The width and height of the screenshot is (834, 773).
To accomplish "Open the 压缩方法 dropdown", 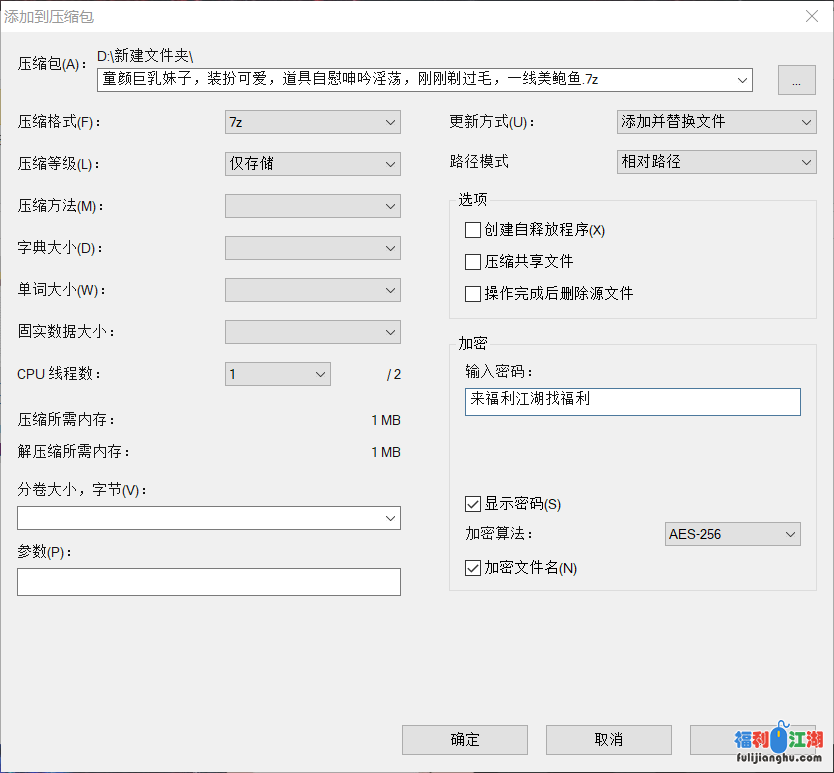I will coord(312,206).
